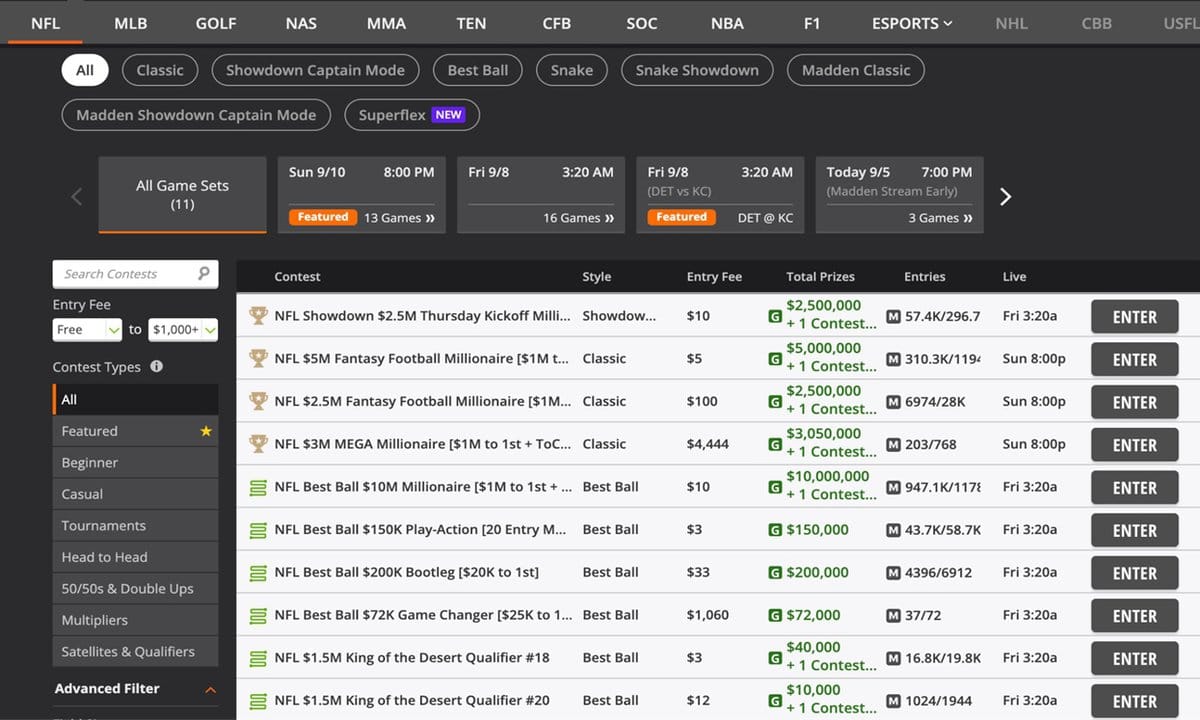This screenshot has width=1200, height=720.
Task: Enter the Best Ball $200K Bootleg contest
Action: (x=1134, y=574)
